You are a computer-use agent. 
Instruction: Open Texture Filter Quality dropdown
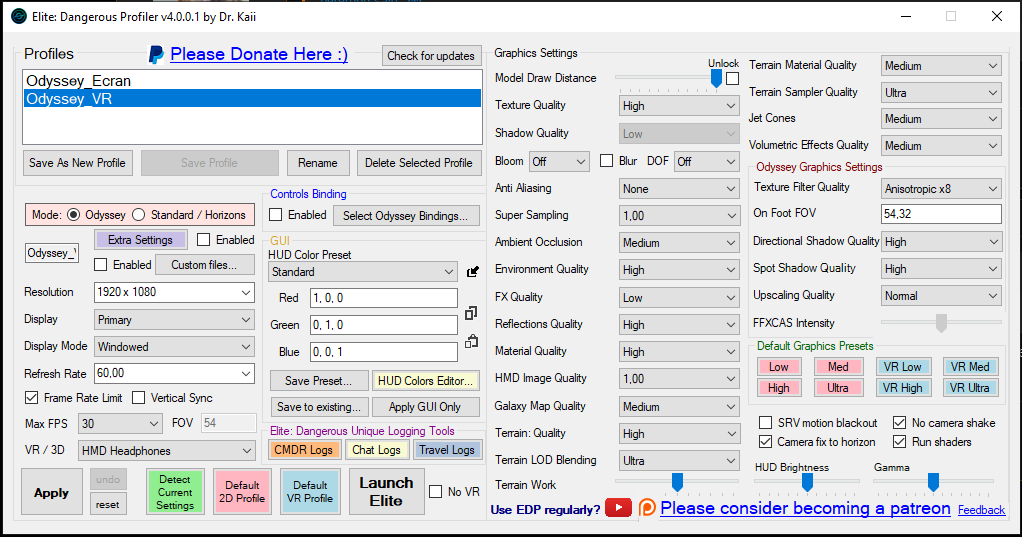[x=941, y=189]
